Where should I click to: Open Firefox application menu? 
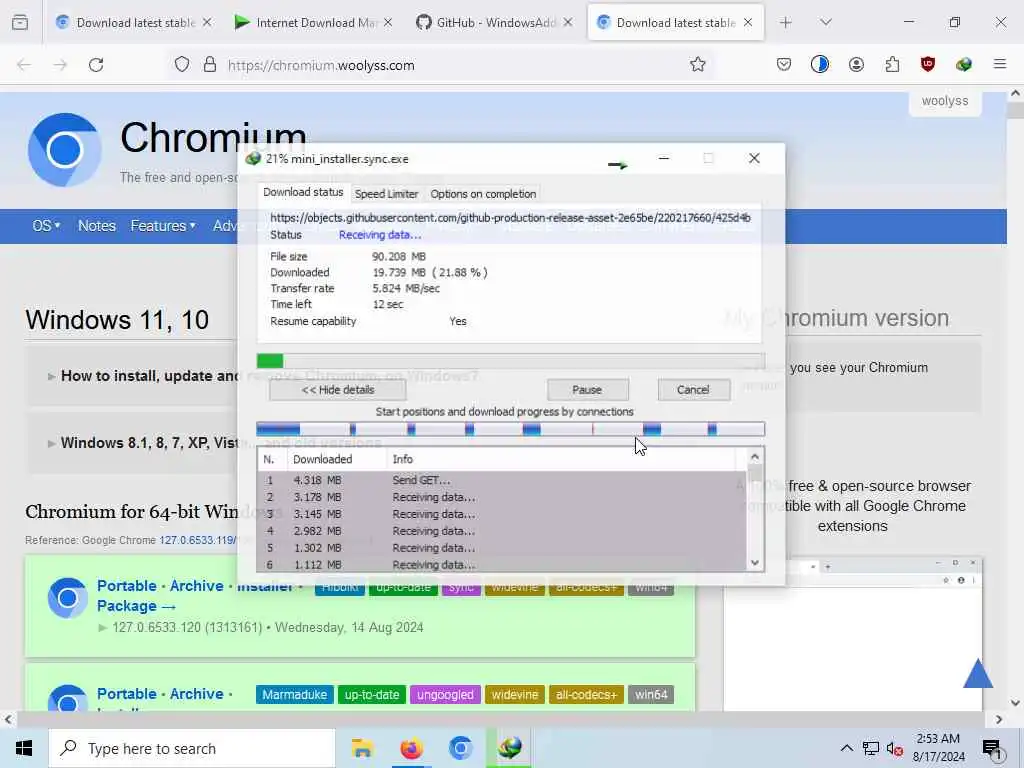point(999,64)
